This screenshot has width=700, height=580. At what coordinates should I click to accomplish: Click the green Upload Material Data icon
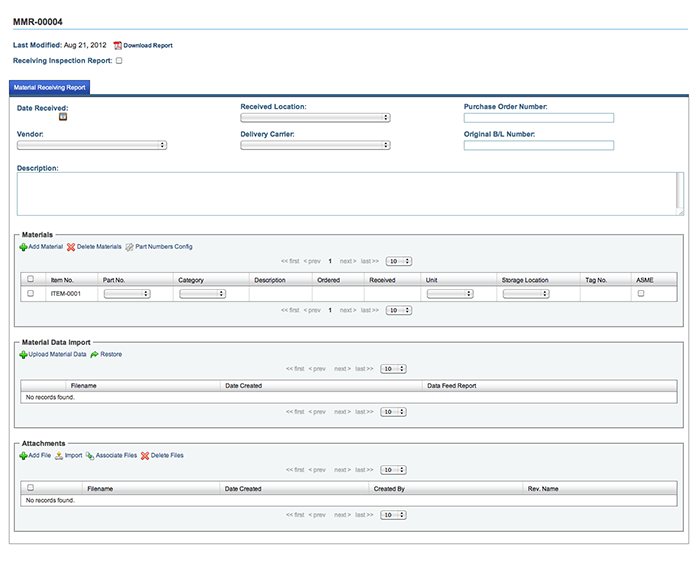pos(23,355)
